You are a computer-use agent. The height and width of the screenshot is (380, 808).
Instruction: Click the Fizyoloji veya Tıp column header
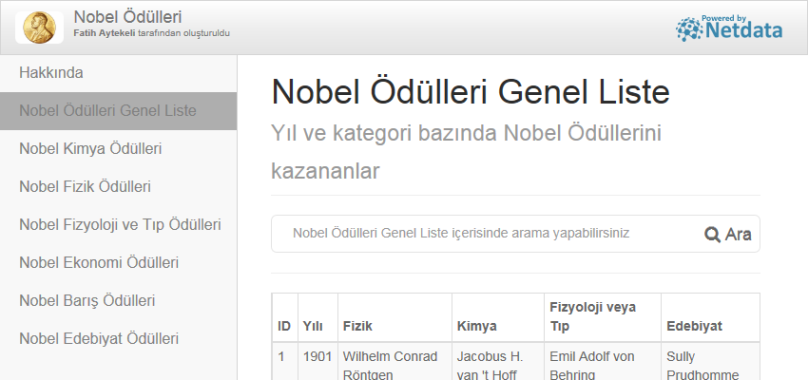pos(602,317)
